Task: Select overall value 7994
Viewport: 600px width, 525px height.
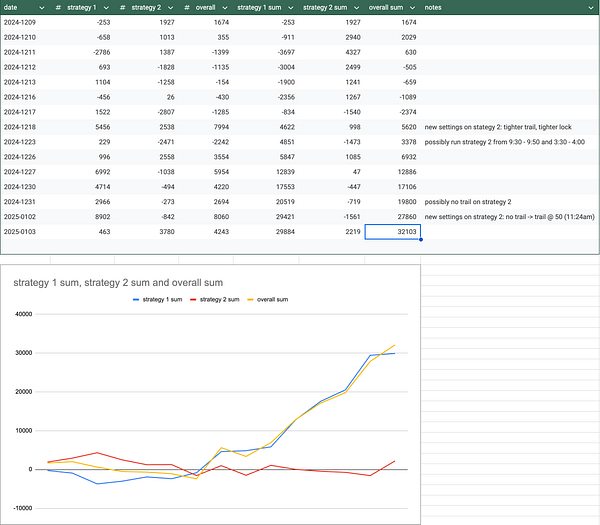Action: pos(221,127)
